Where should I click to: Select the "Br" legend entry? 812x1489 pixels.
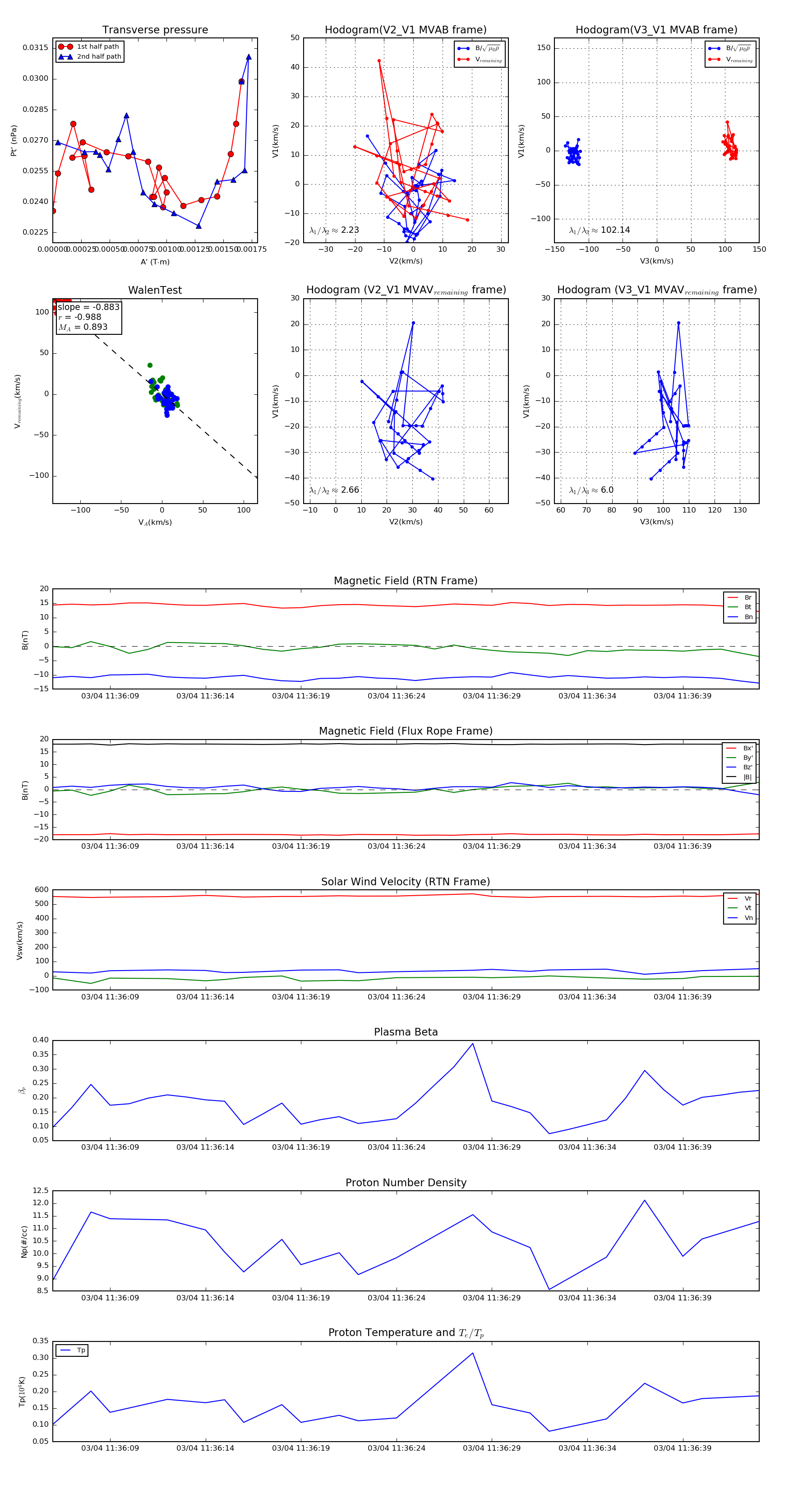[x=740, y=598]
